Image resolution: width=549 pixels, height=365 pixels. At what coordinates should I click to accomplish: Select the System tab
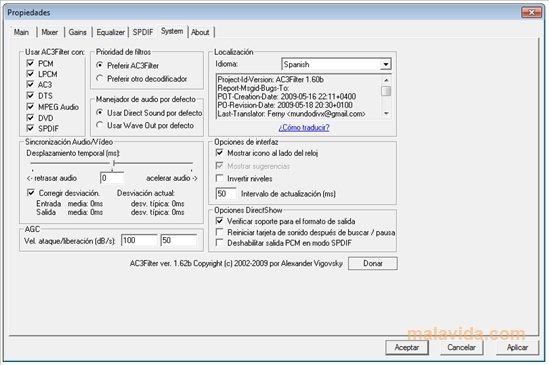pos(172,31)
